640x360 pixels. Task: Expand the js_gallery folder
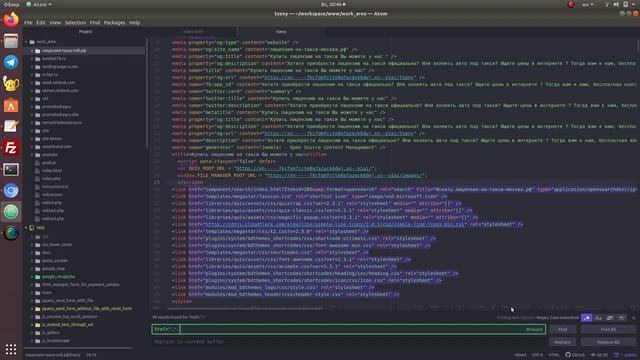pyautogui.click(x=33, y=332)
